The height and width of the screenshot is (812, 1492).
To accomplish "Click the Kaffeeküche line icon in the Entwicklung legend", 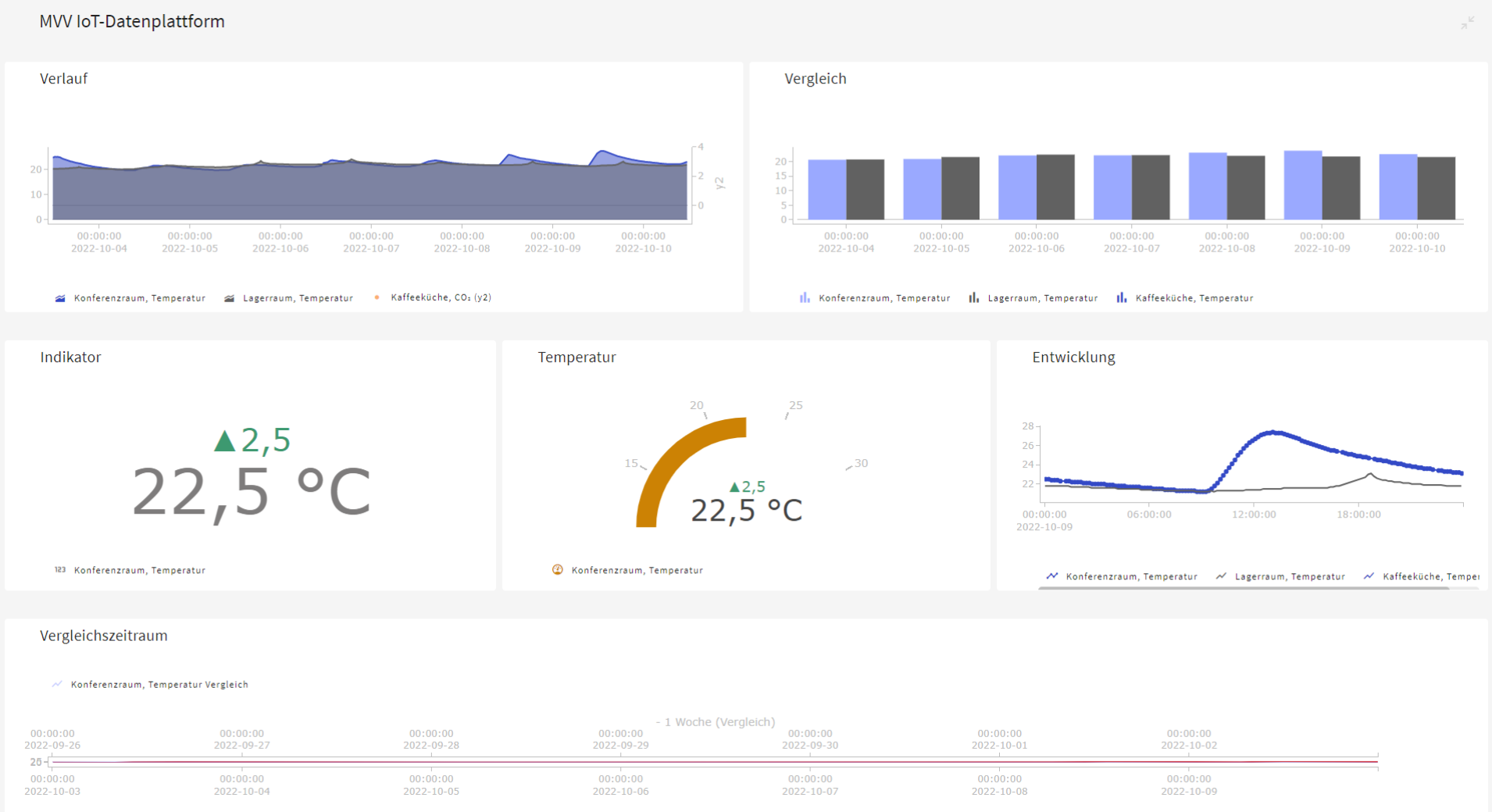I will click(x=1369, y=576).
